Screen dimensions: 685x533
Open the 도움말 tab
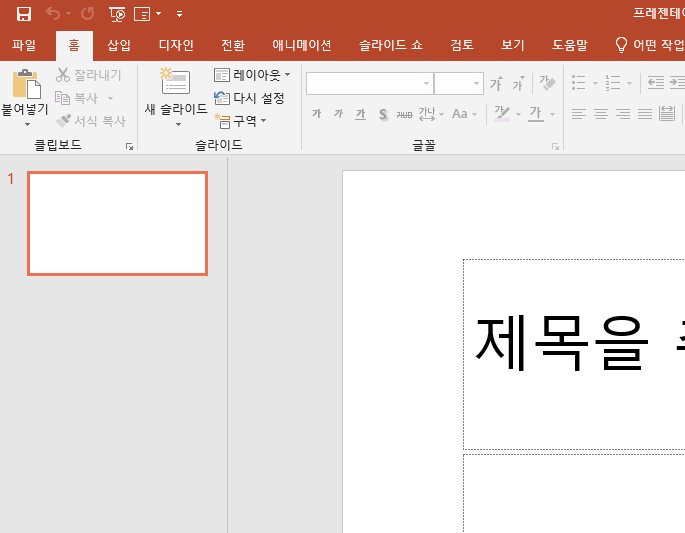tap(570, 45)
